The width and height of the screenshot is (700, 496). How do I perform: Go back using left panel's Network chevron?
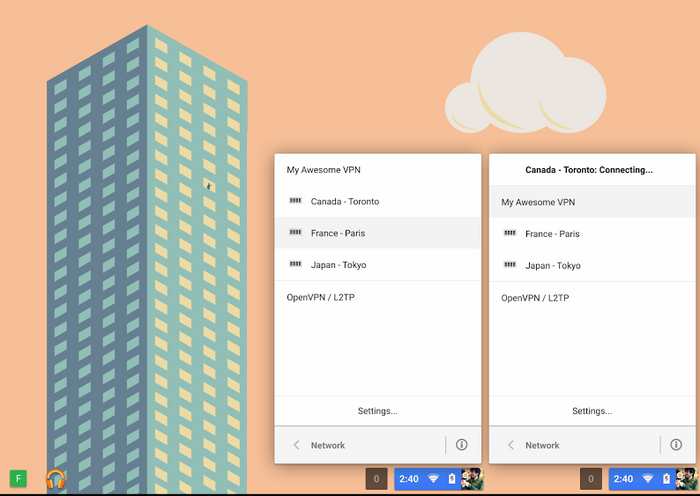pyautogui.click(x=297, y=445)
